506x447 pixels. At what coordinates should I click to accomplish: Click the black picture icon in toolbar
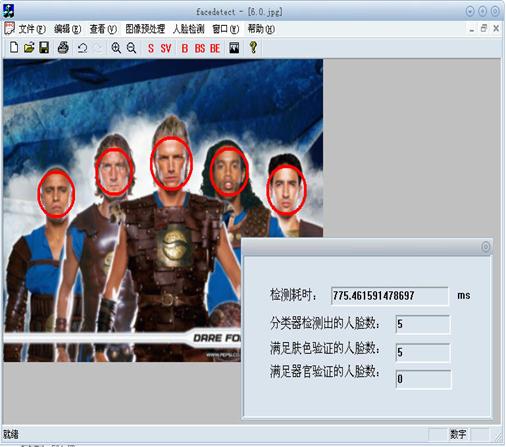click(234, 48)
